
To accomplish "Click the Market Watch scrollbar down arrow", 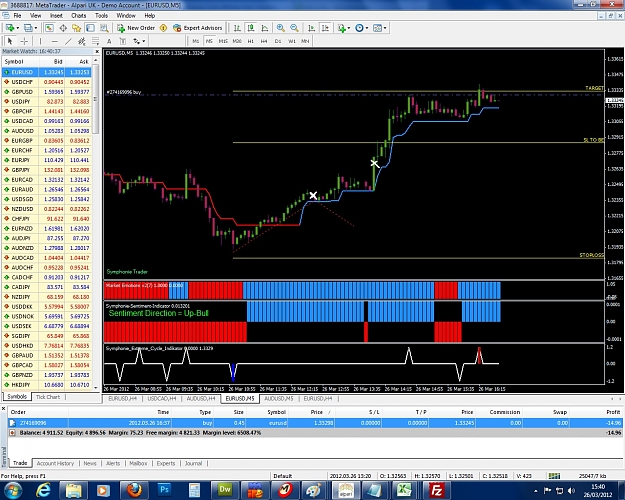I will 96,387.
